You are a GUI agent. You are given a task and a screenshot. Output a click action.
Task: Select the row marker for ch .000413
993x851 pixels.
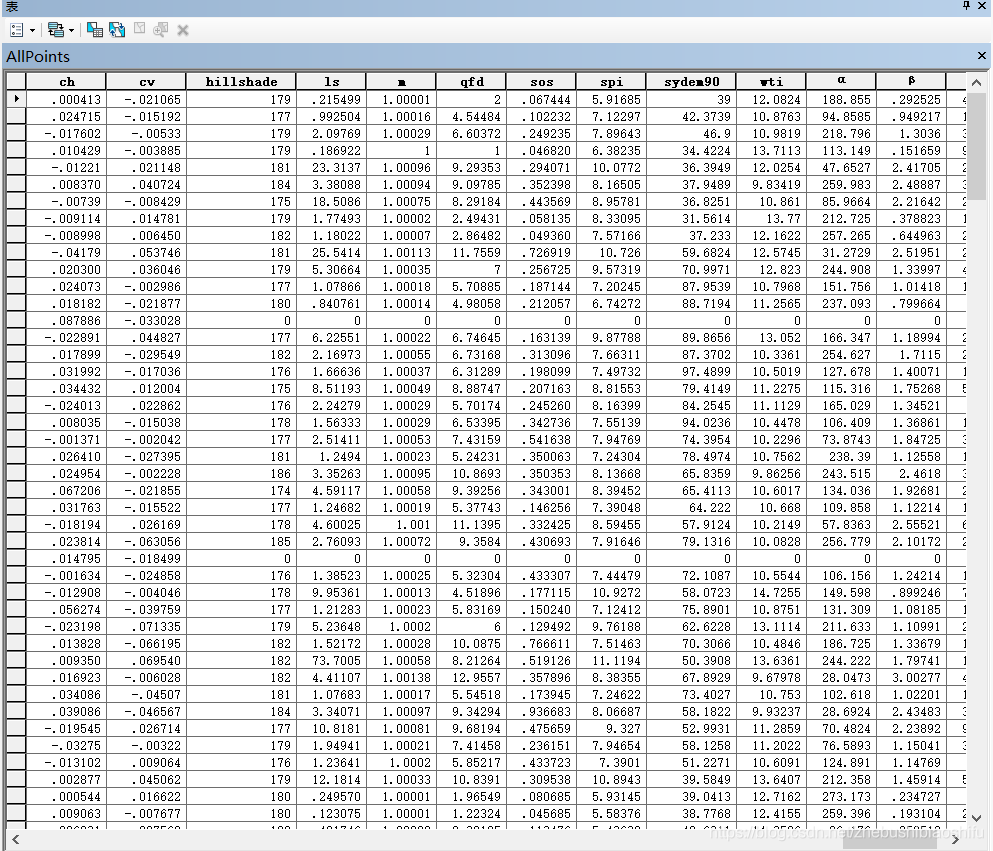tap(16, 99)
